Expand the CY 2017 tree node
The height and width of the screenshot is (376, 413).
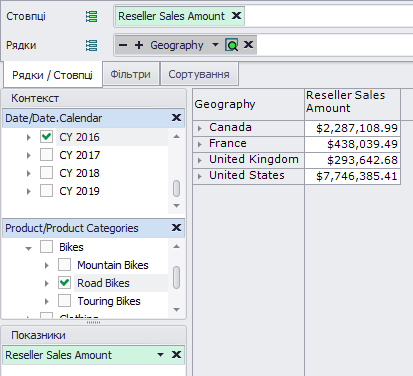pos(29,155)
